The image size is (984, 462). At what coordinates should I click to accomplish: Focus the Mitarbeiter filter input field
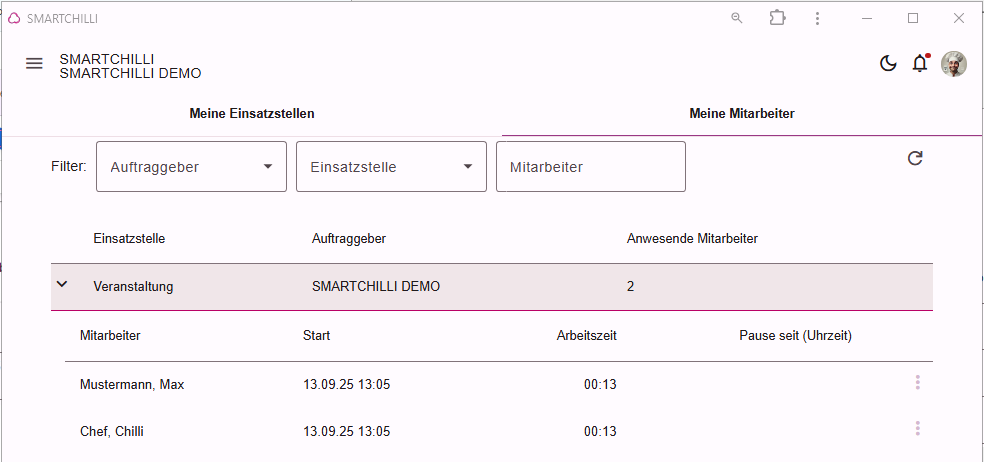591,166
